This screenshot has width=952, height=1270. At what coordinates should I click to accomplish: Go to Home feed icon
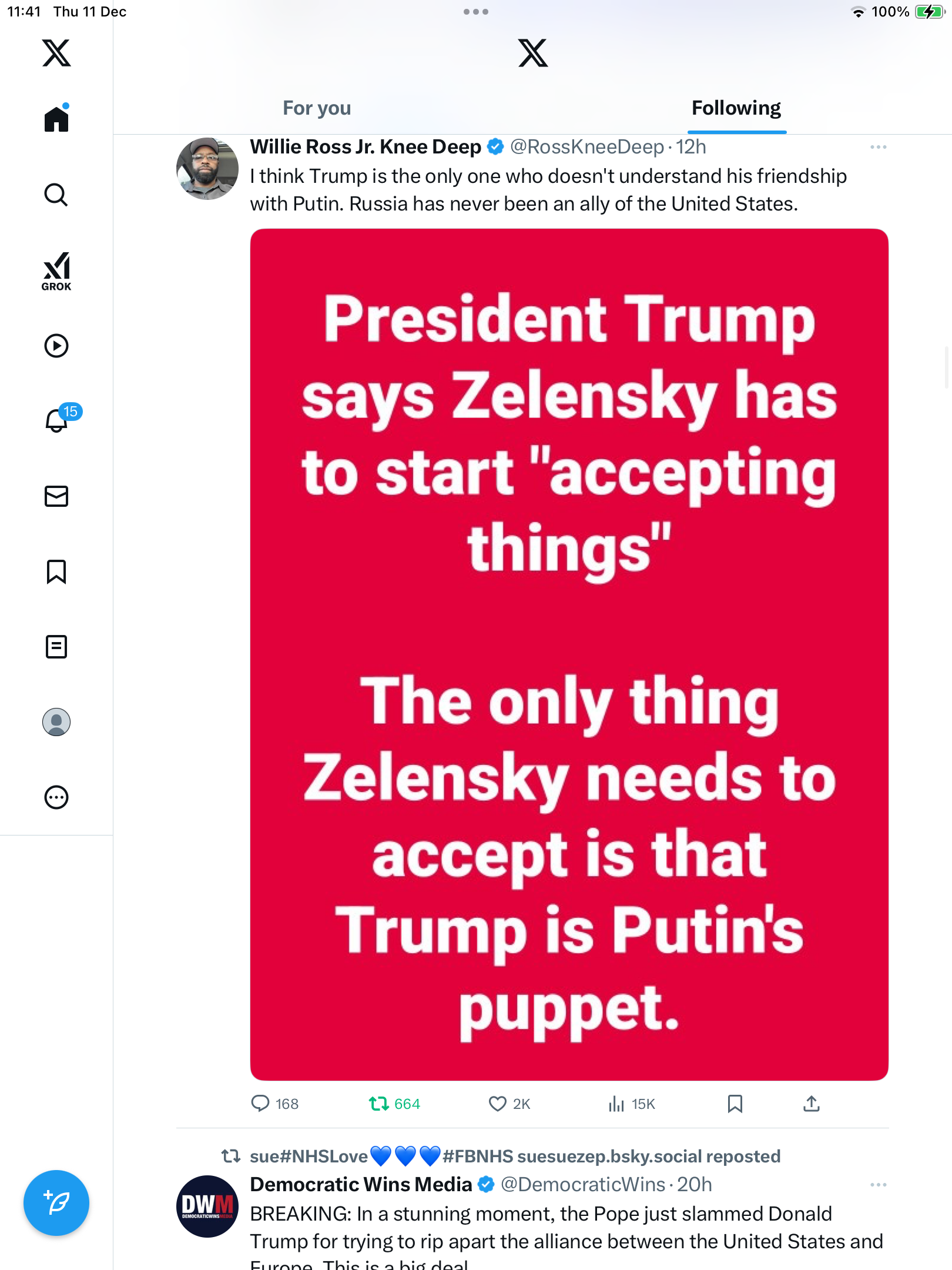[56, 119]
